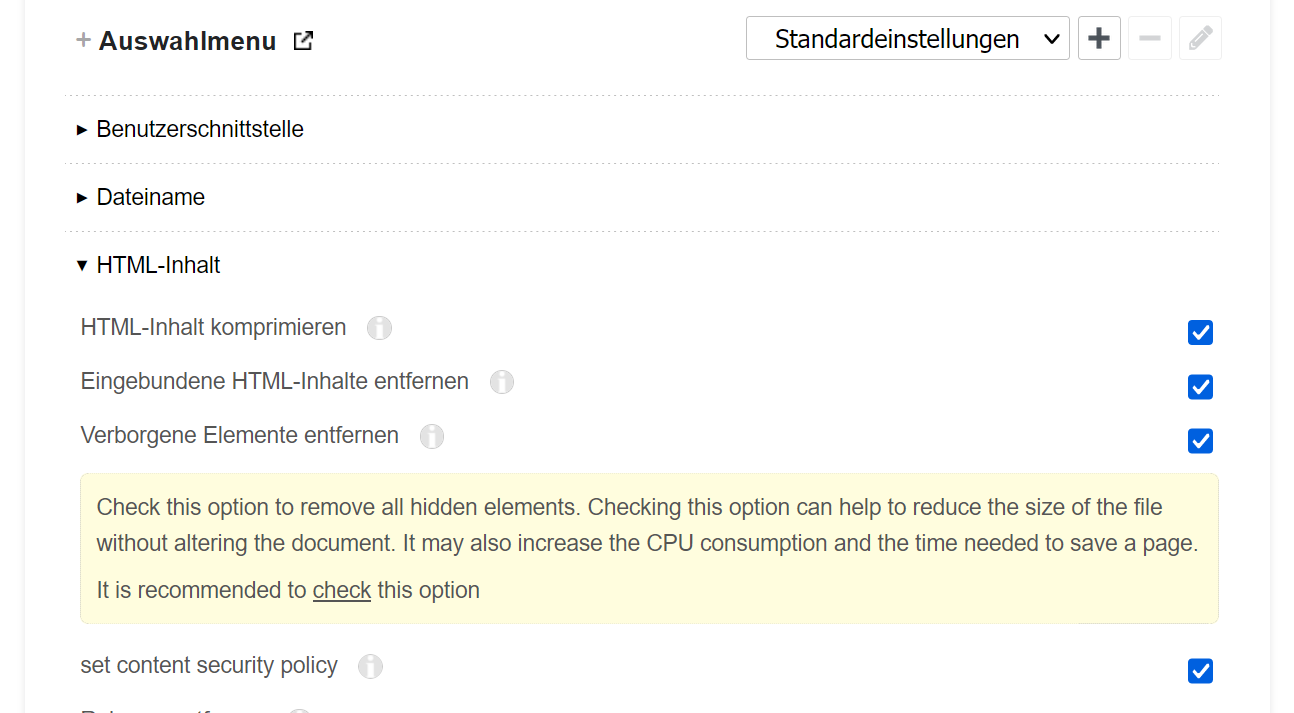Disable the Verborgene Elemente entfernen checkbox
The width and height of the screenshot is (1294, 713).
1200,441
